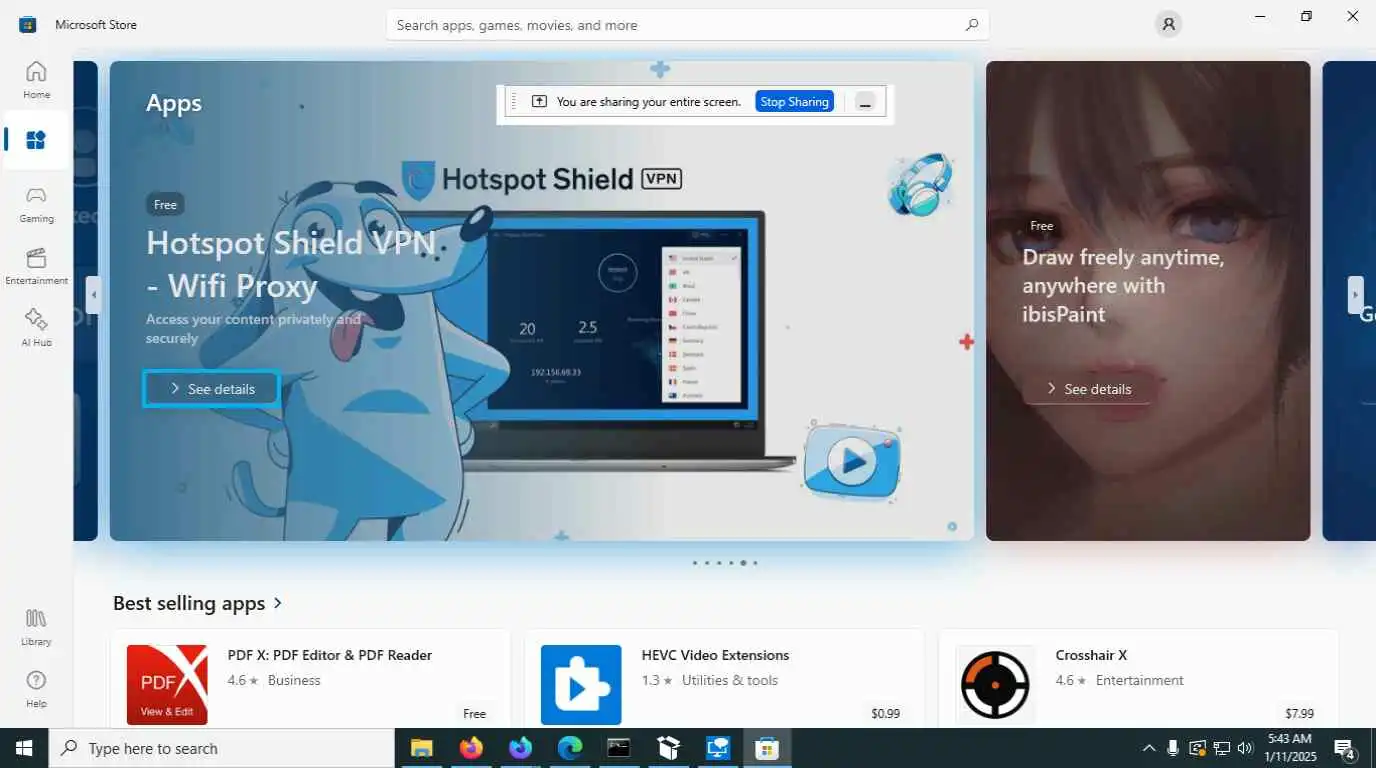Jump to first carousel page dot

[x=695, y=563]
